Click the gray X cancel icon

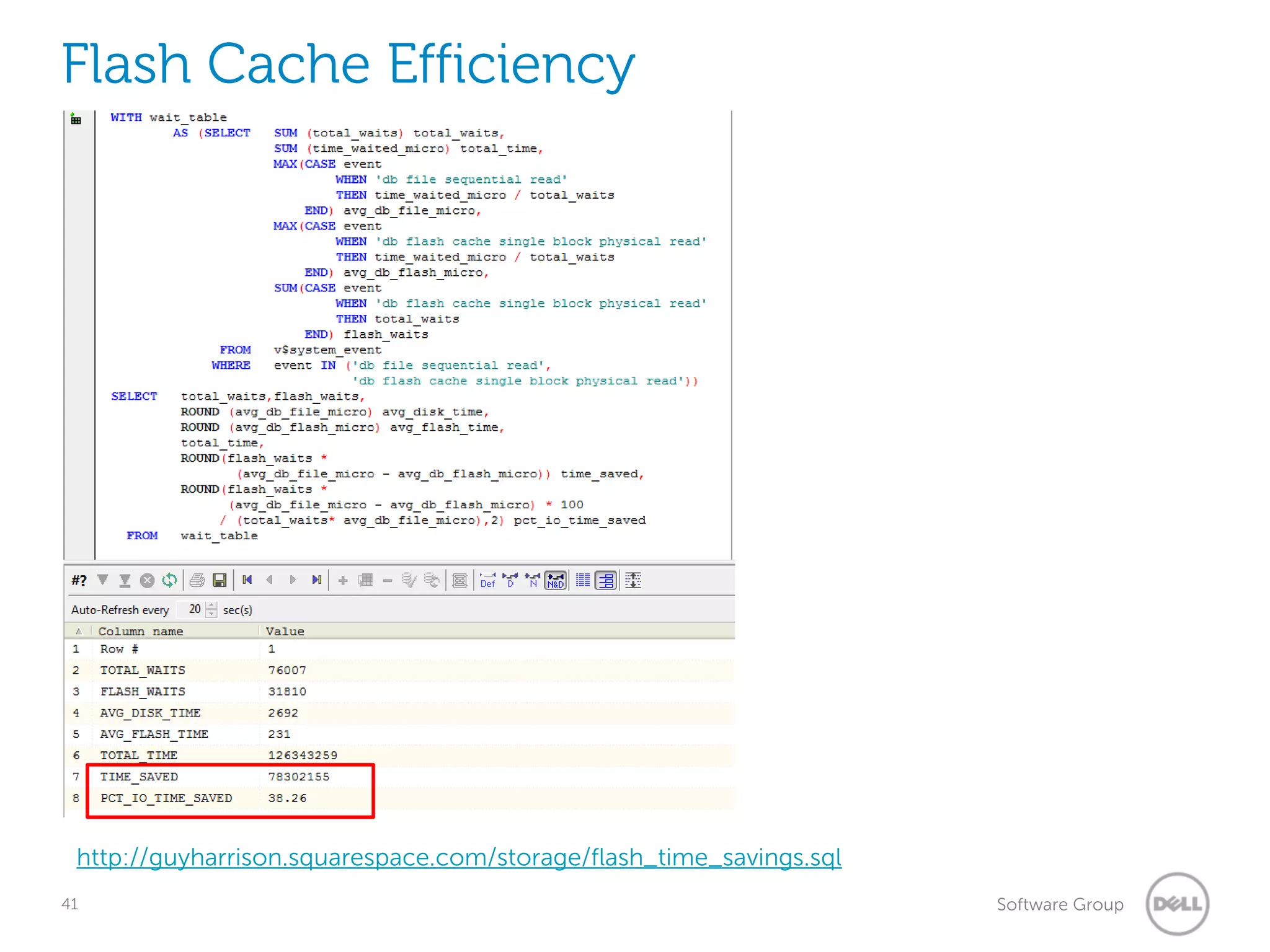coord(147,581)
